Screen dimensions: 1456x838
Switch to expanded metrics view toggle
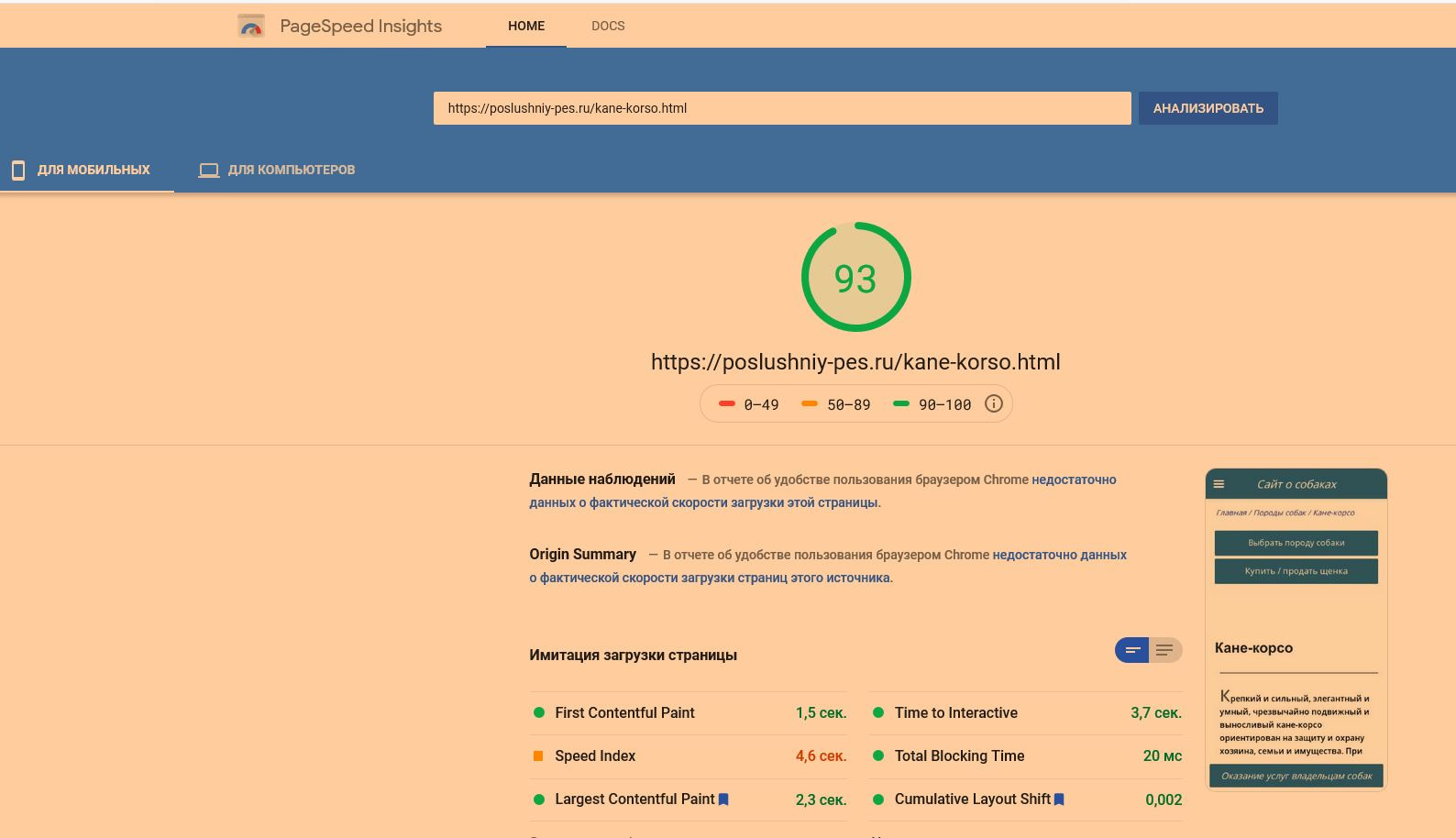point(1164,650)
